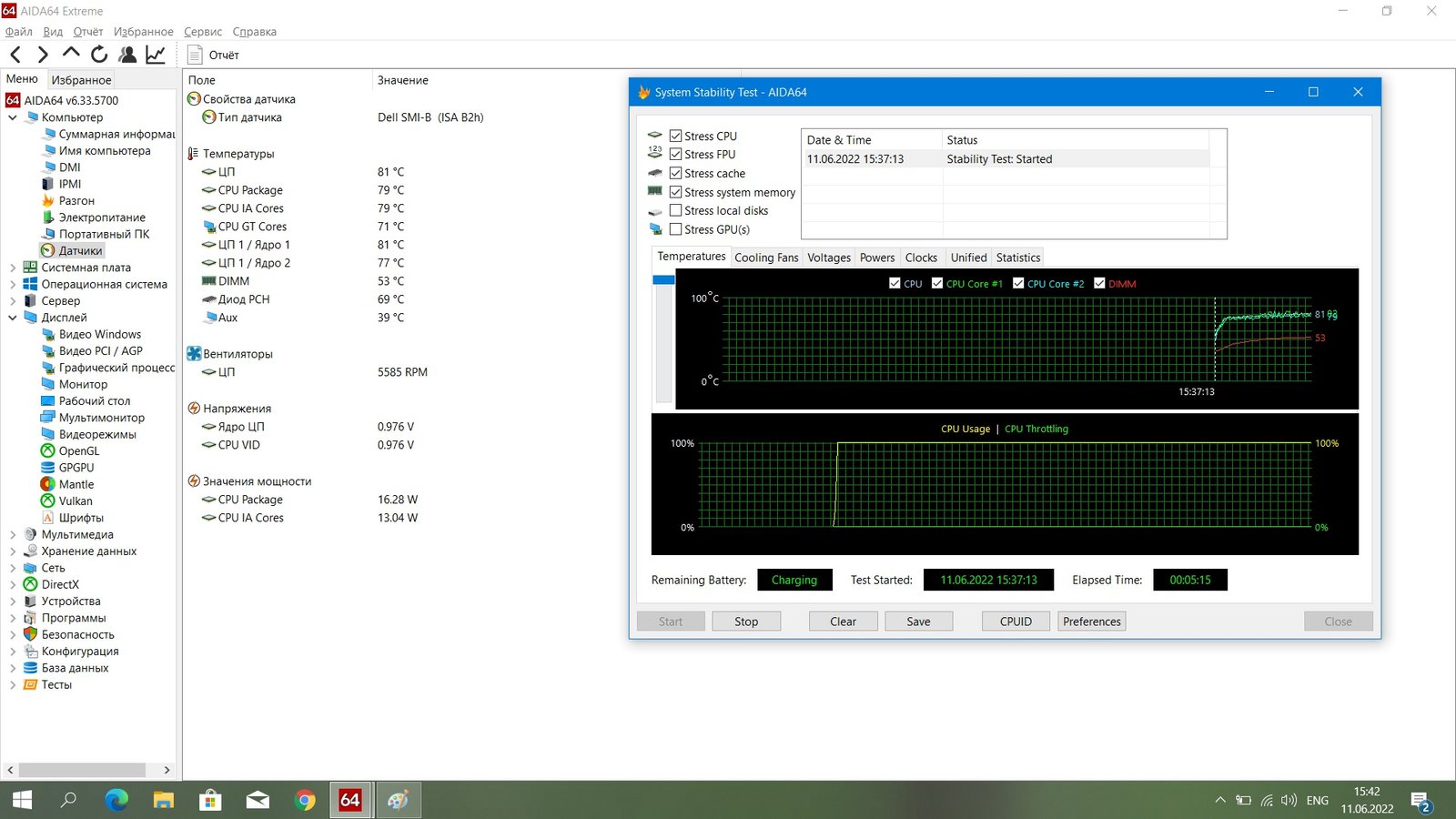Screen dimensions: 1456x819
Task: Open CPUID panel button
Action: click(1016, 622)
